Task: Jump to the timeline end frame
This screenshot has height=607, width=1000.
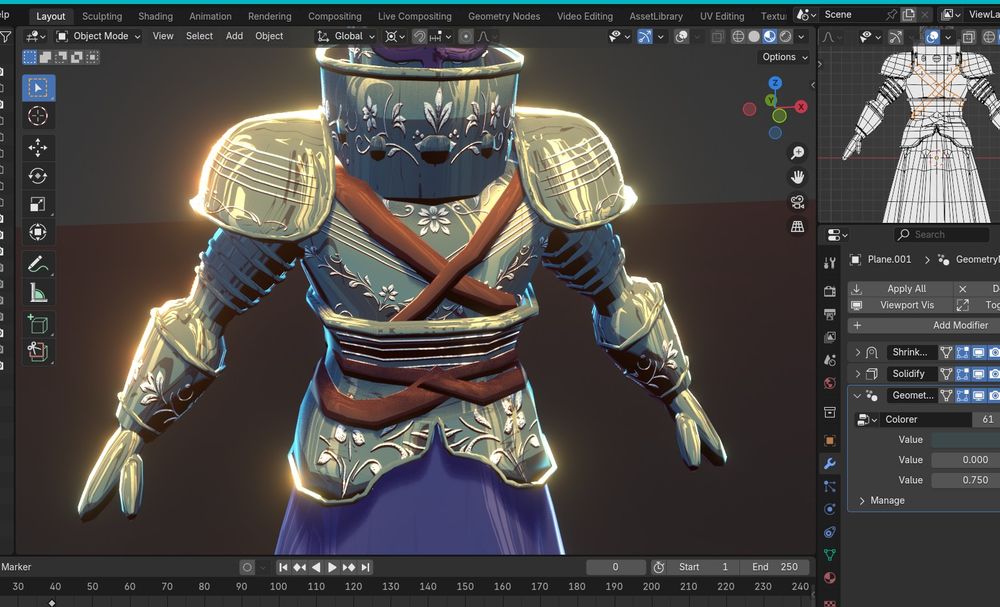Action: (365, 567)
